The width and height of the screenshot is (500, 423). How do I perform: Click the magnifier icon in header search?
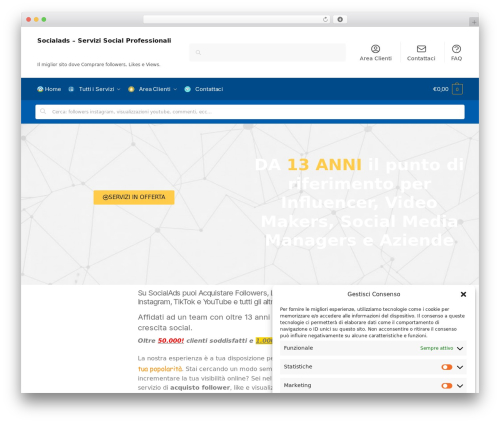click(x=198, y=53)
